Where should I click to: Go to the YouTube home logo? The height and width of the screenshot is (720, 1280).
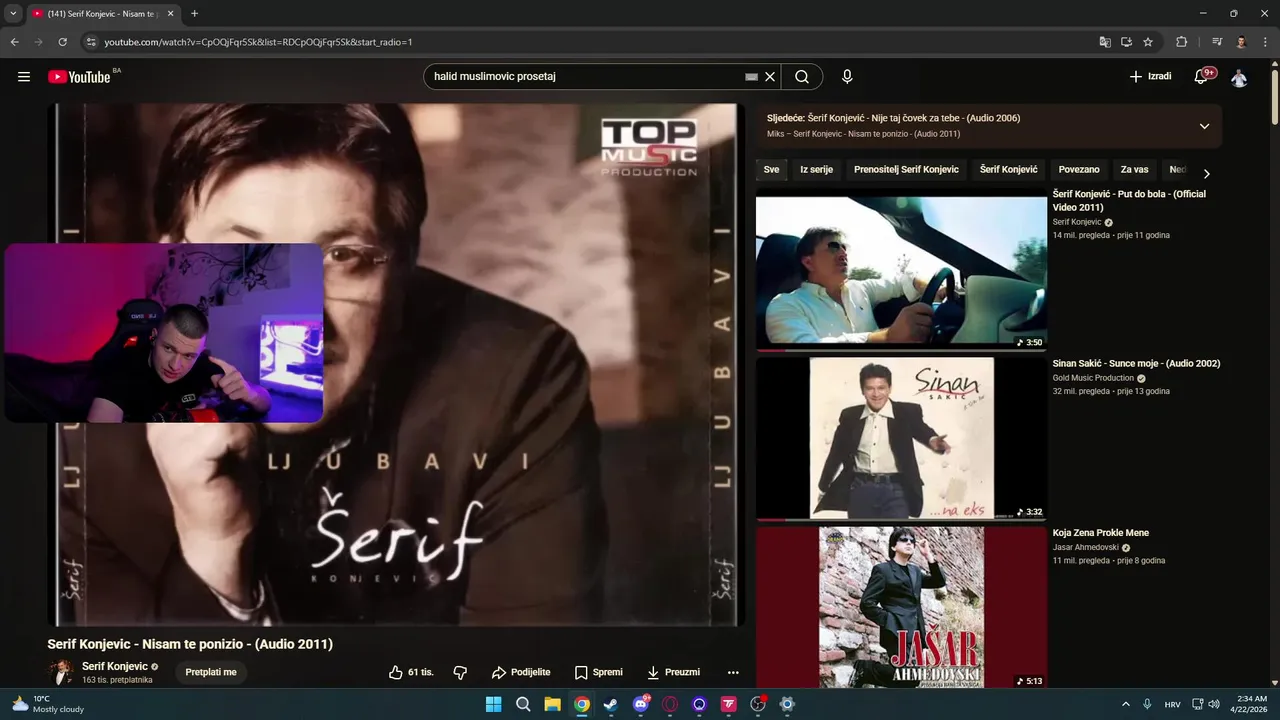[x=79, y=77]
